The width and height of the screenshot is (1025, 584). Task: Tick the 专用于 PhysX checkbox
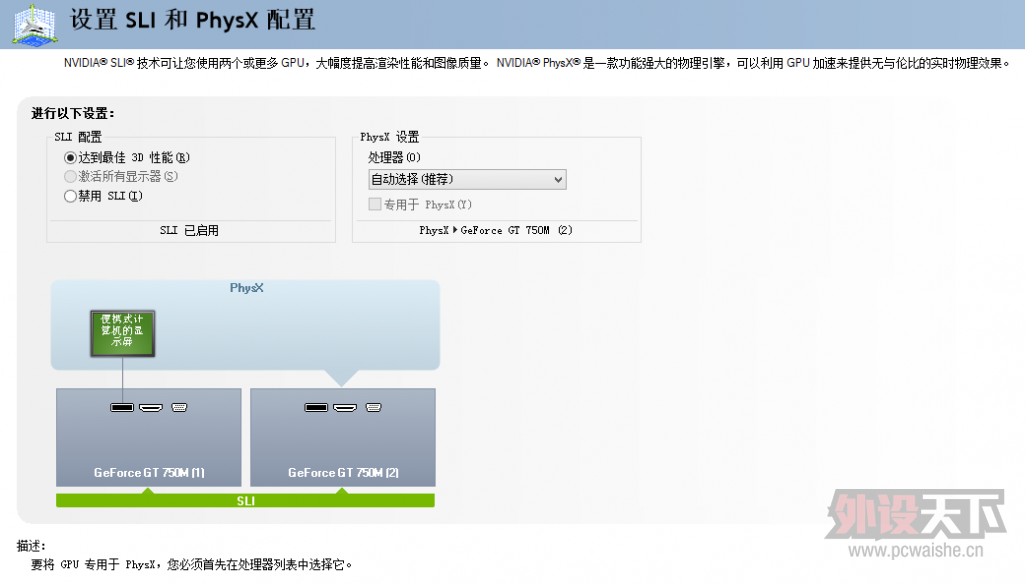(375, 204)
